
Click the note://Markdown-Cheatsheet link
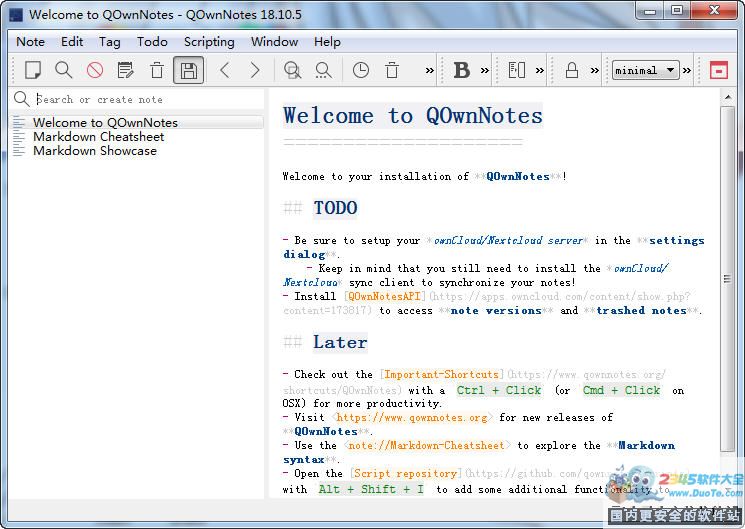[x=426, y=445]
